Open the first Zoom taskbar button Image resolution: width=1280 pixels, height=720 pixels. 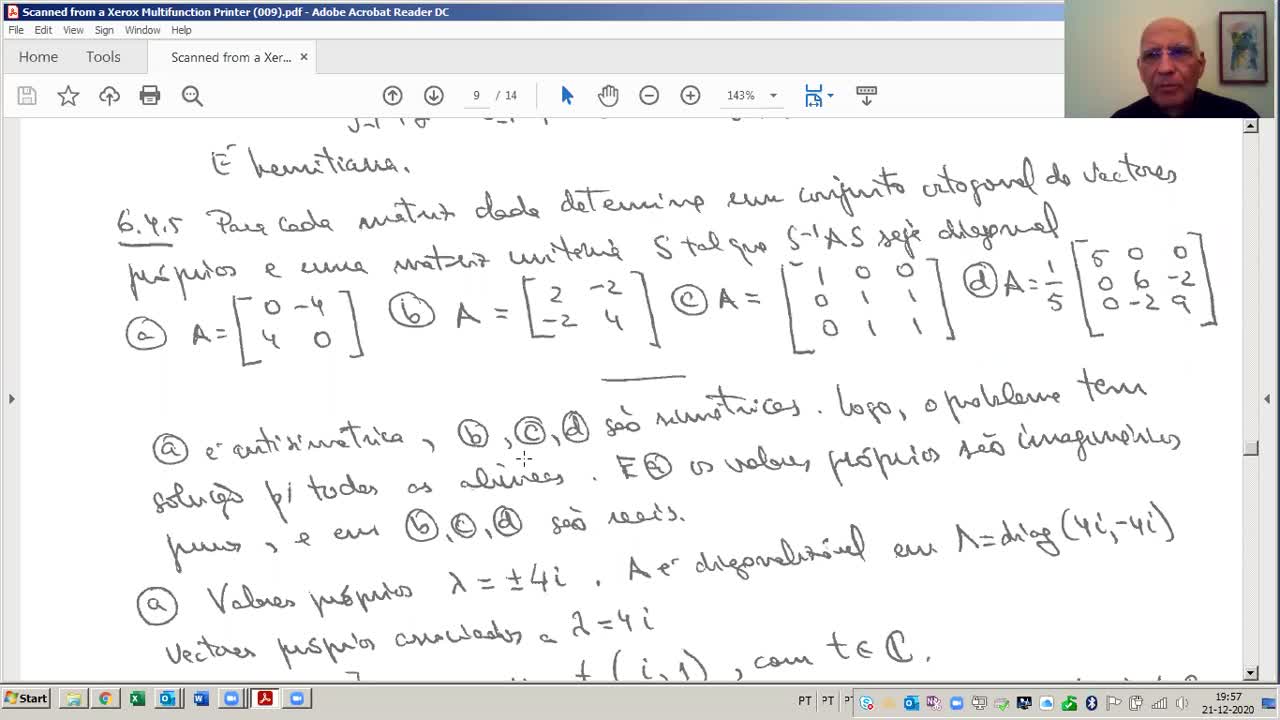[232, 699]
